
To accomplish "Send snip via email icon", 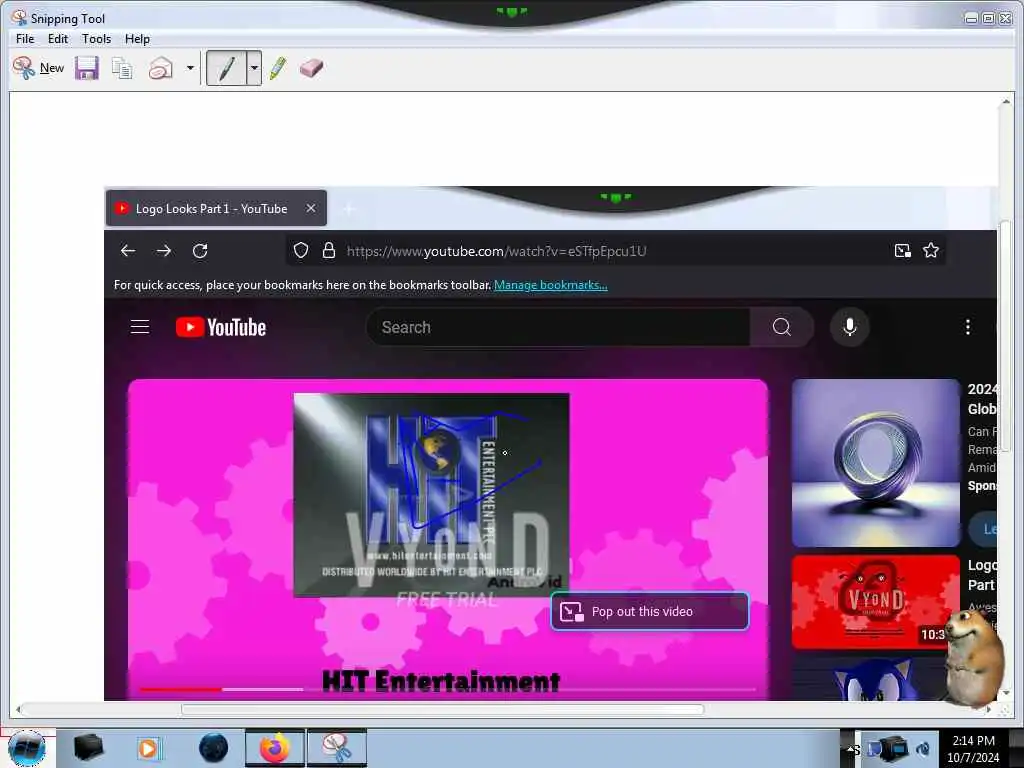I will click(160, 68).
